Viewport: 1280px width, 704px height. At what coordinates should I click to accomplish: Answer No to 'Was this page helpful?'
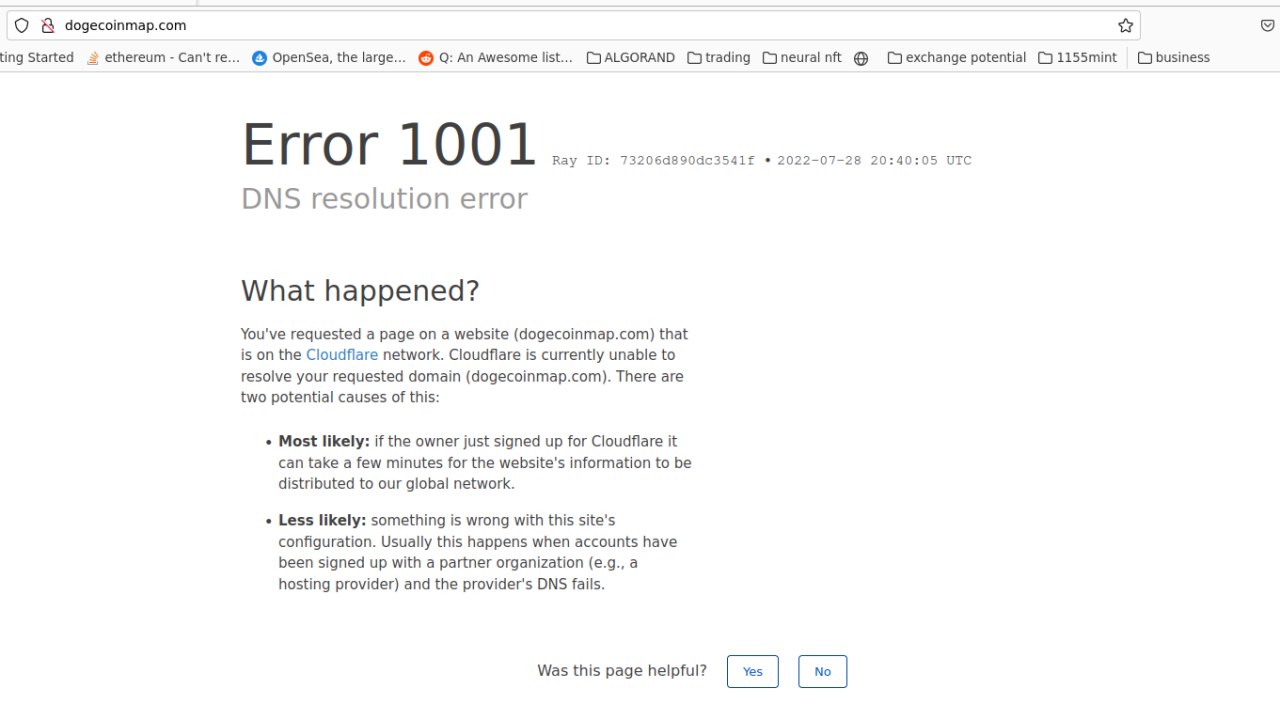click(823, 671)
